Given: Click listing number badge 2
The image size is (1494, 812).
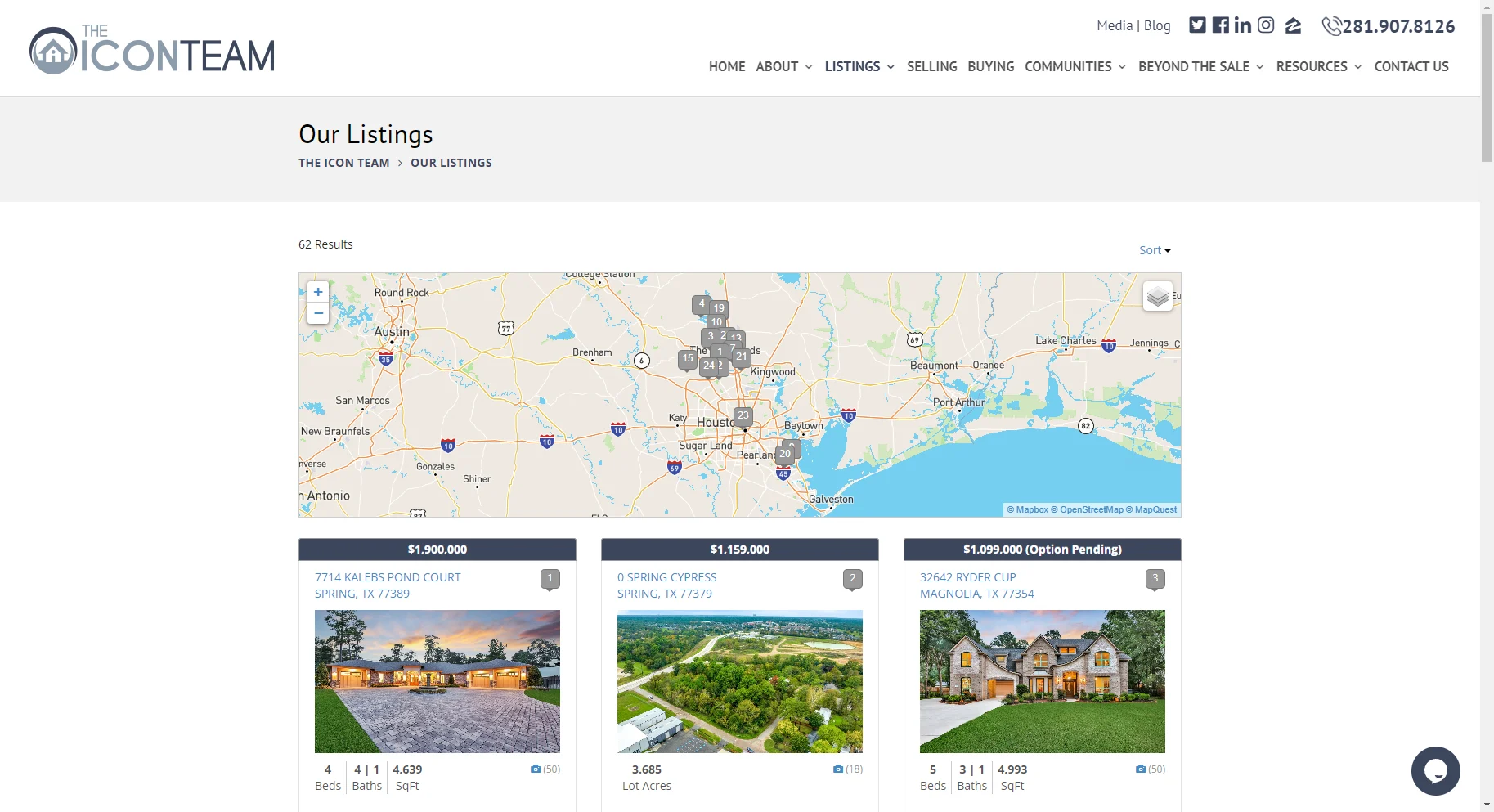Looking at the screenshot, I should [x=853, y=579].
